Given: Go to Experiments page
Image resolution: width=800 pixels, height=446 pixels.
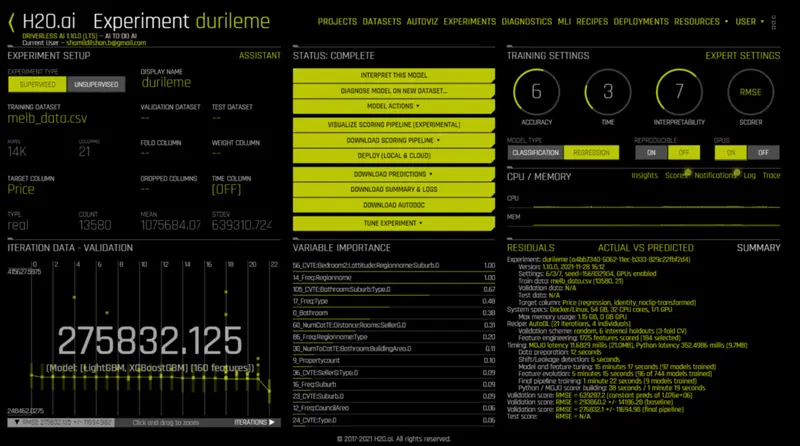Looking at the screenshot, I should tap(469, 22).
